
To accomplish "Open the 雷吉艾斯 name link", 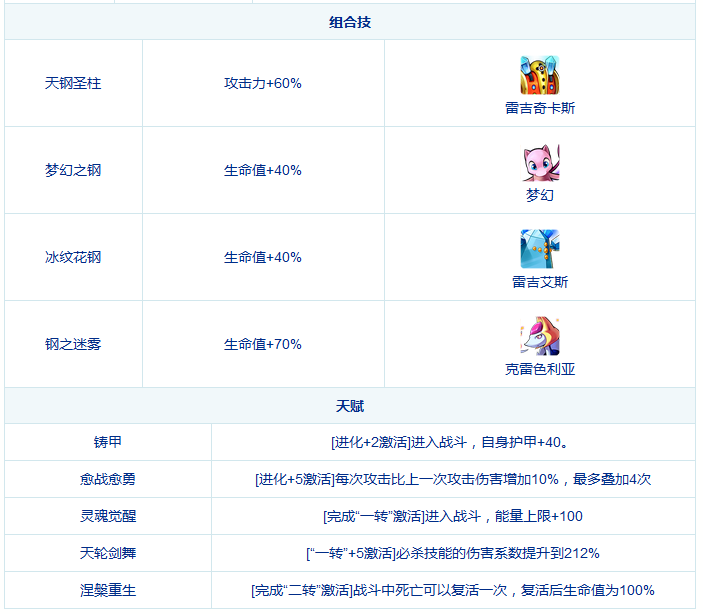I will pos(540,282).
